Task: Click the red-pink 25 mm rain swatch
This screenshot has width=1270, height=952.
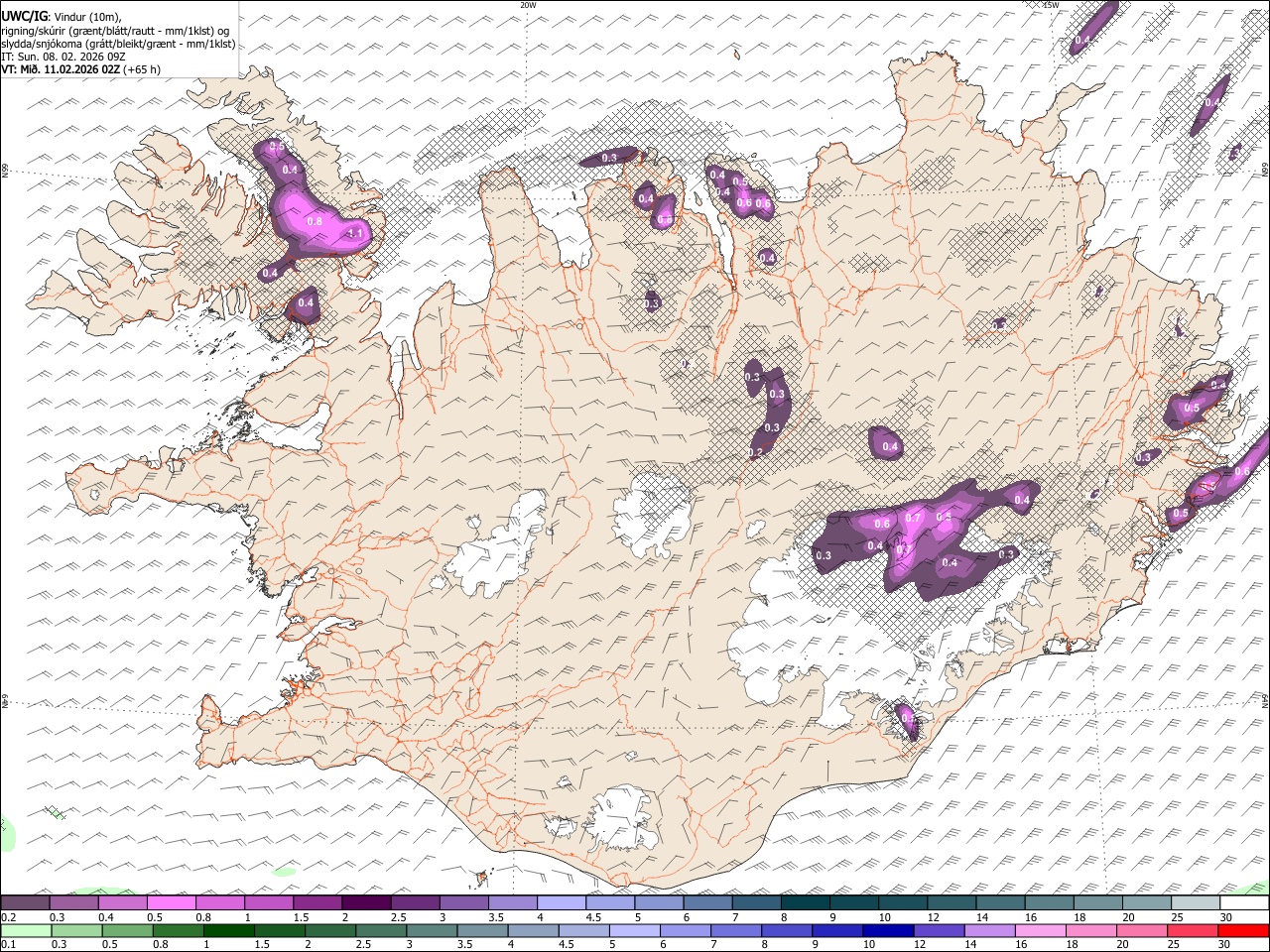Action: (1194, 930)
